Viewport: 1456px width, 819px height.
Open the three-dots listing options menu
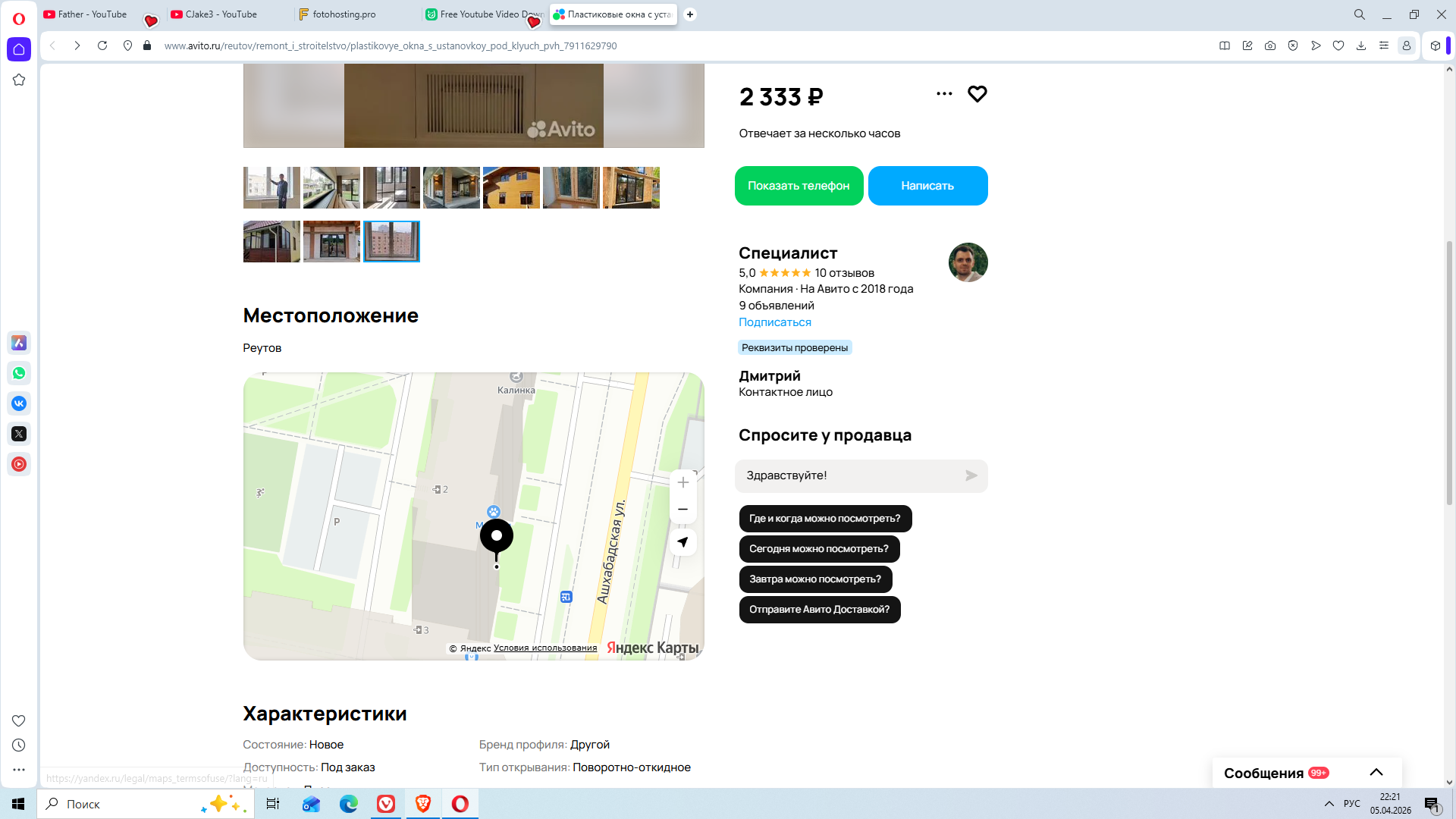[944, 94]
